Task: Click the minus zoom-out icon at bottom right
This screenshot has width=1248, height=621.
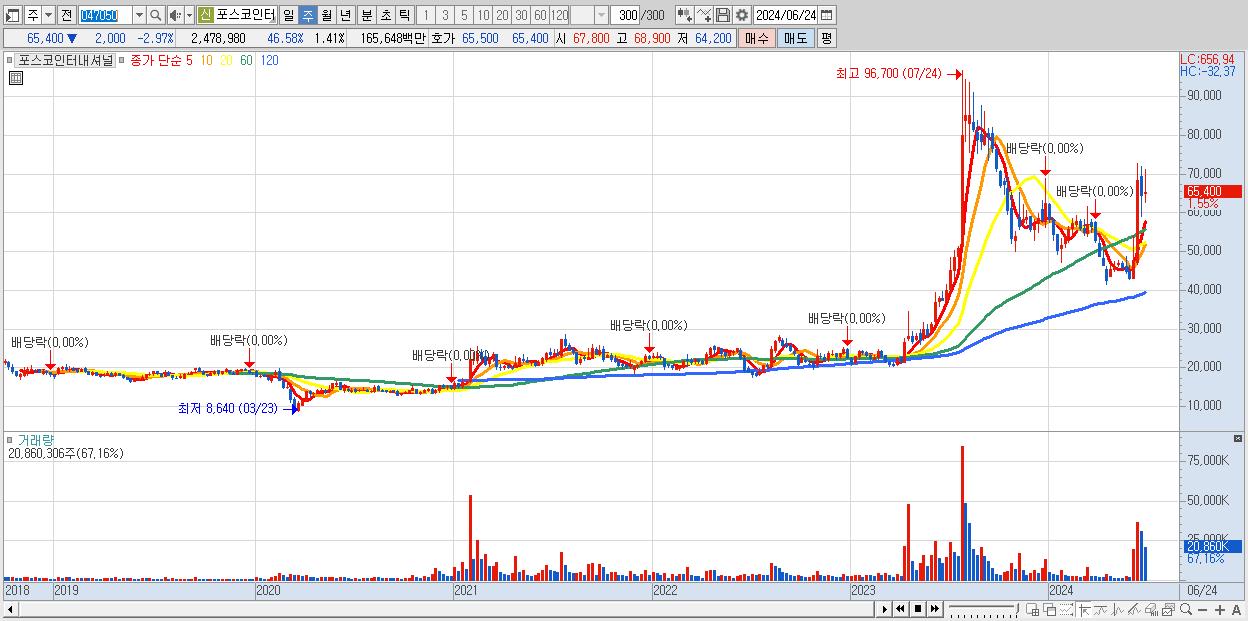Action: pyautogui.click(x=1203, y=609)
